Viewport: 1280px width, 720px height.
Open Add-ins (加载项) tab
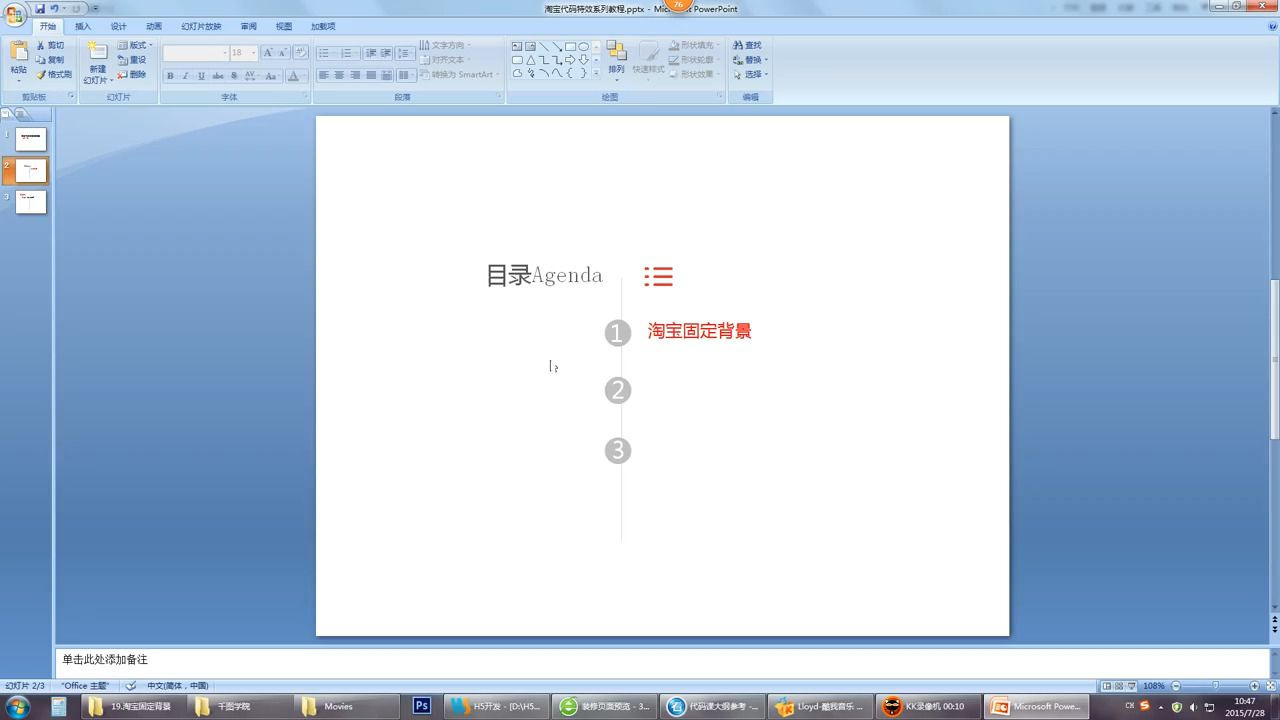coord(323,26)
